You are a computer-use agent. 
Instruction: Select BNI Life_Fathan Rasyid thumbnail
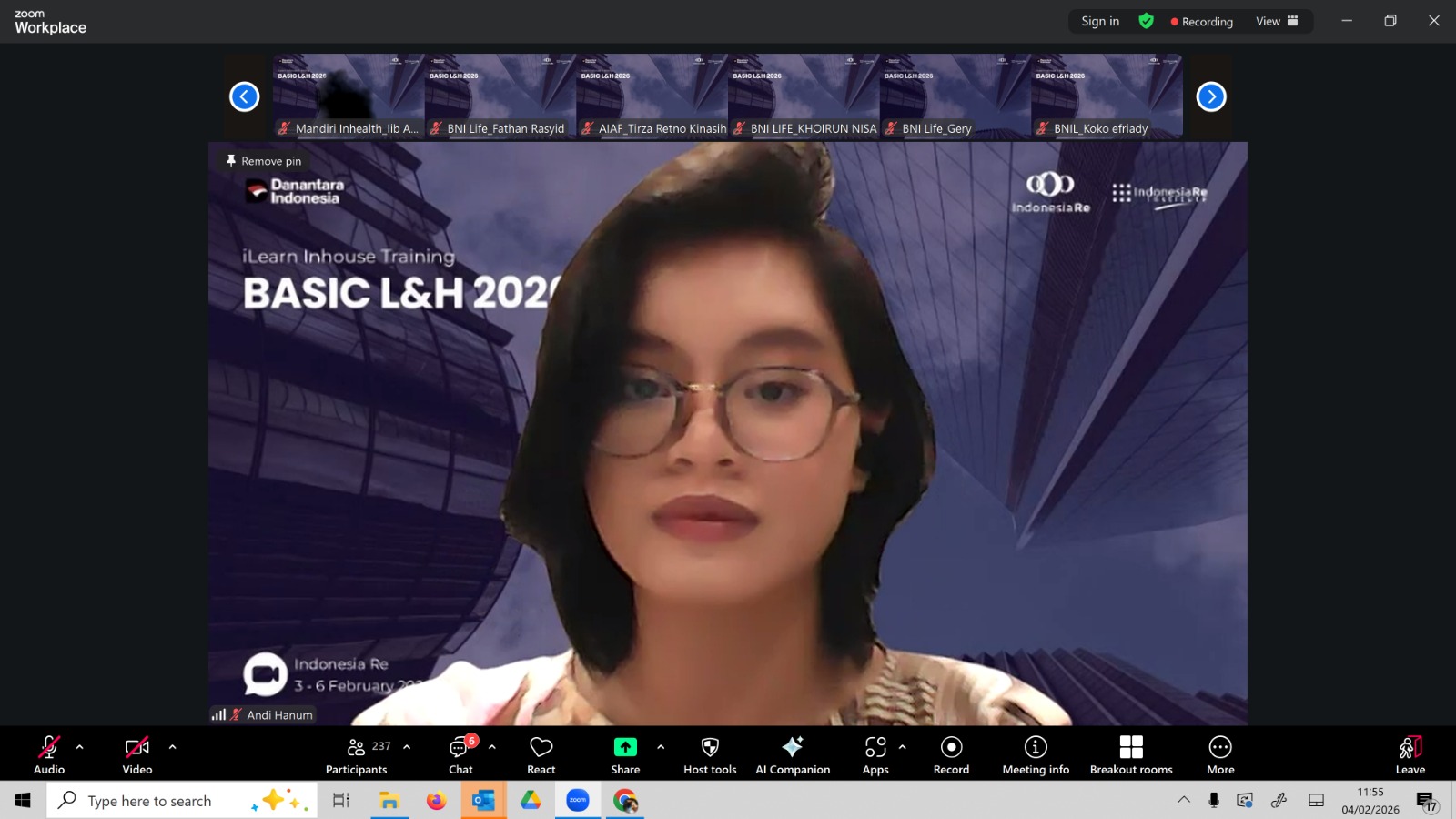500,96
